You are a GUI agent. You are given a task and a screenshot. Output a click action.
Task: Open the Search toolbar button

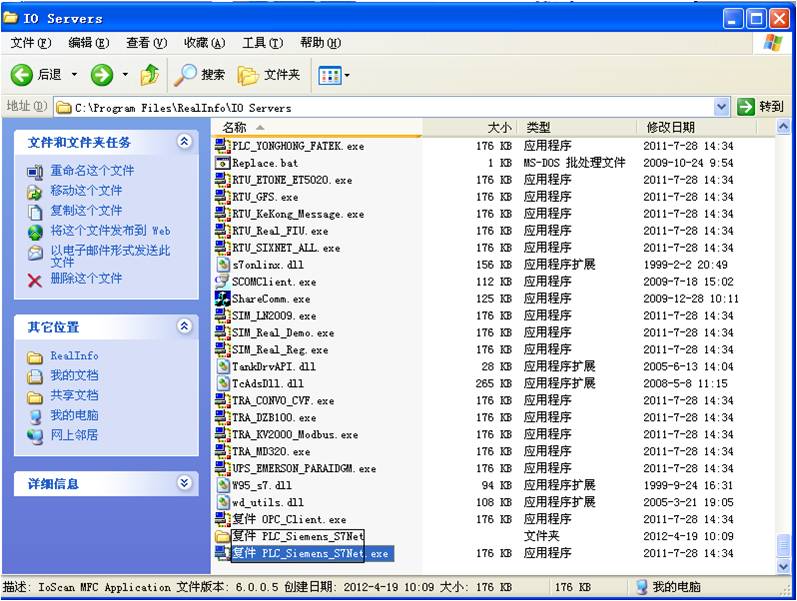coord(200,75)
